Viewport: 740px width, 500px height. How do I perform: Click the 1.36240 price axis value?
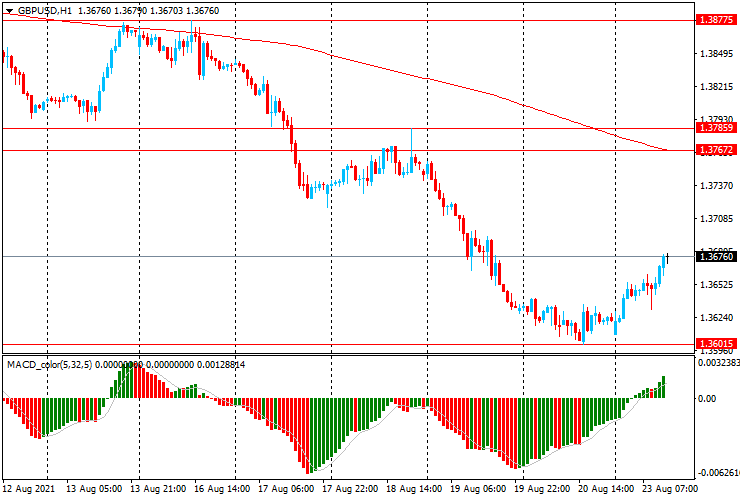(717, 318)
